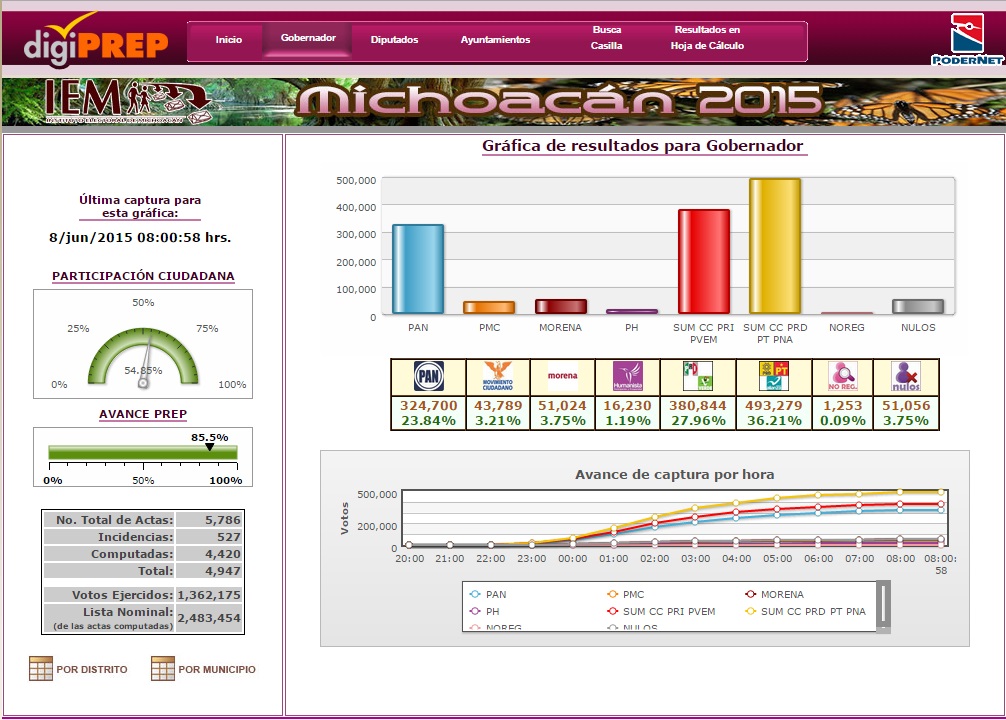Click the 85.5% progress marker triangle
This screenshot has height=720, width=1006.
(x=209, y=447)
